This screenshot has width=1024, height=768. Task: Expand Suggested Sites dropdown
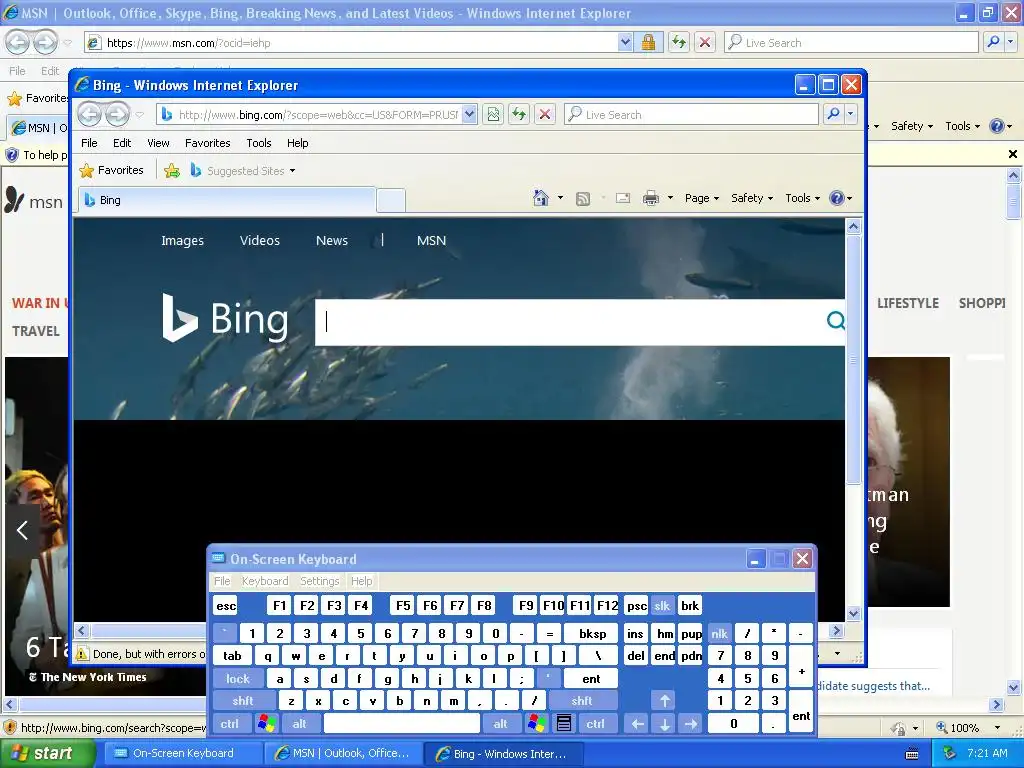(293, 171)
